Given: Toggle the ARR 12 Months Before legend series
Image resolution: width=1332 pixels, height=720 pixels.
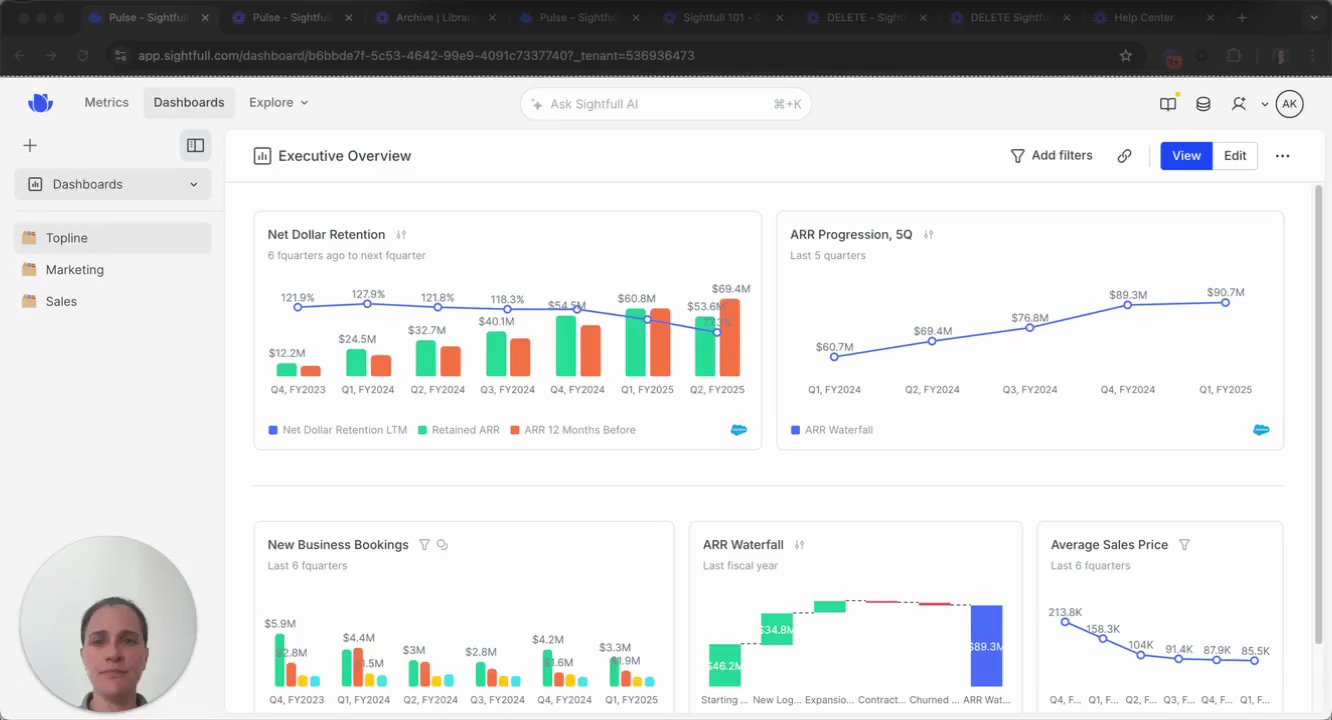Looking at the screenshot, I should click(572, 430).
